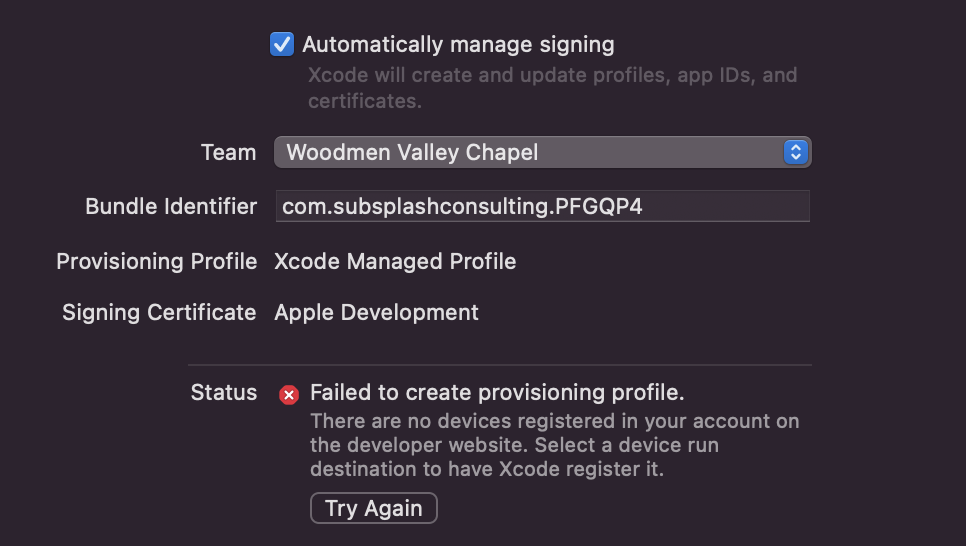Click the "Status" row label

(x=224, y=392)
